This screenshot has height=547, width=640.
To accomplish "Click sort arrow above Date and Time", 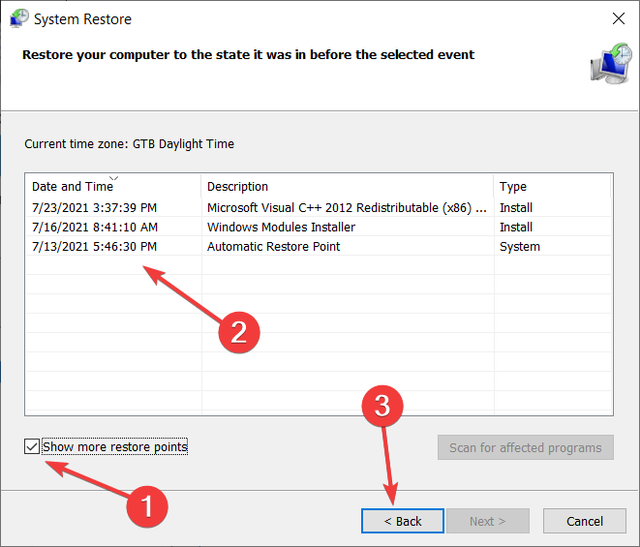I will [113, 178].
